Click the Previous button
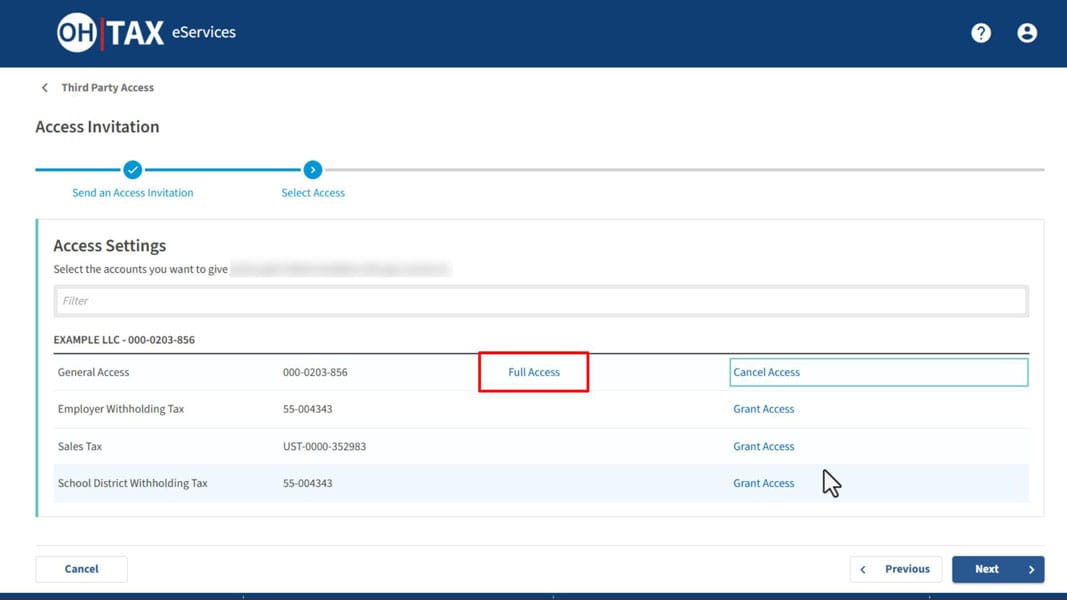Image resolution: width=1067 pixels, height=600 pixels. click(x=896, y=569)
